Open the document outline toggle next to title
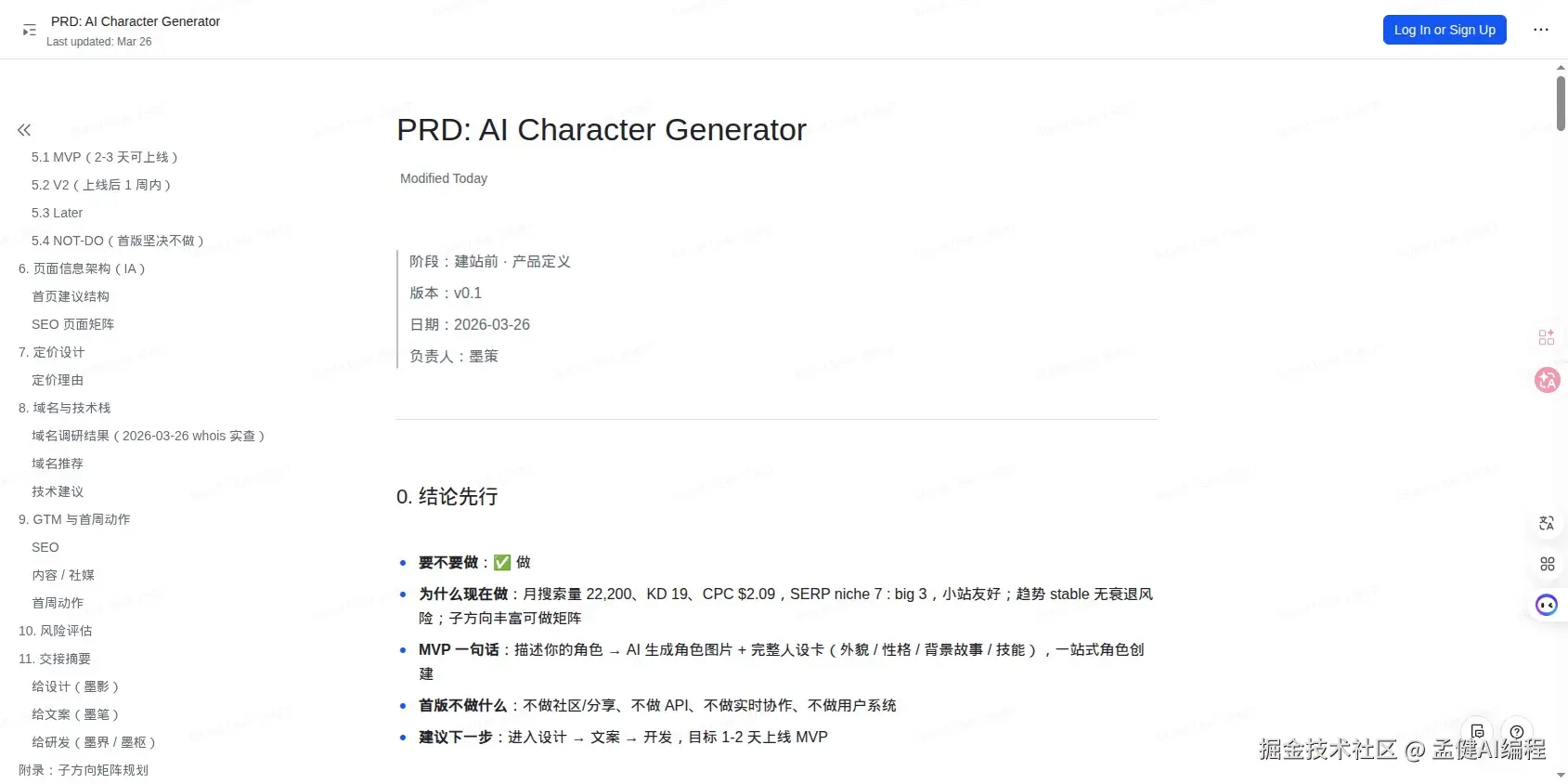This screenshot has height=784, width=1568. tap(29, 30)
